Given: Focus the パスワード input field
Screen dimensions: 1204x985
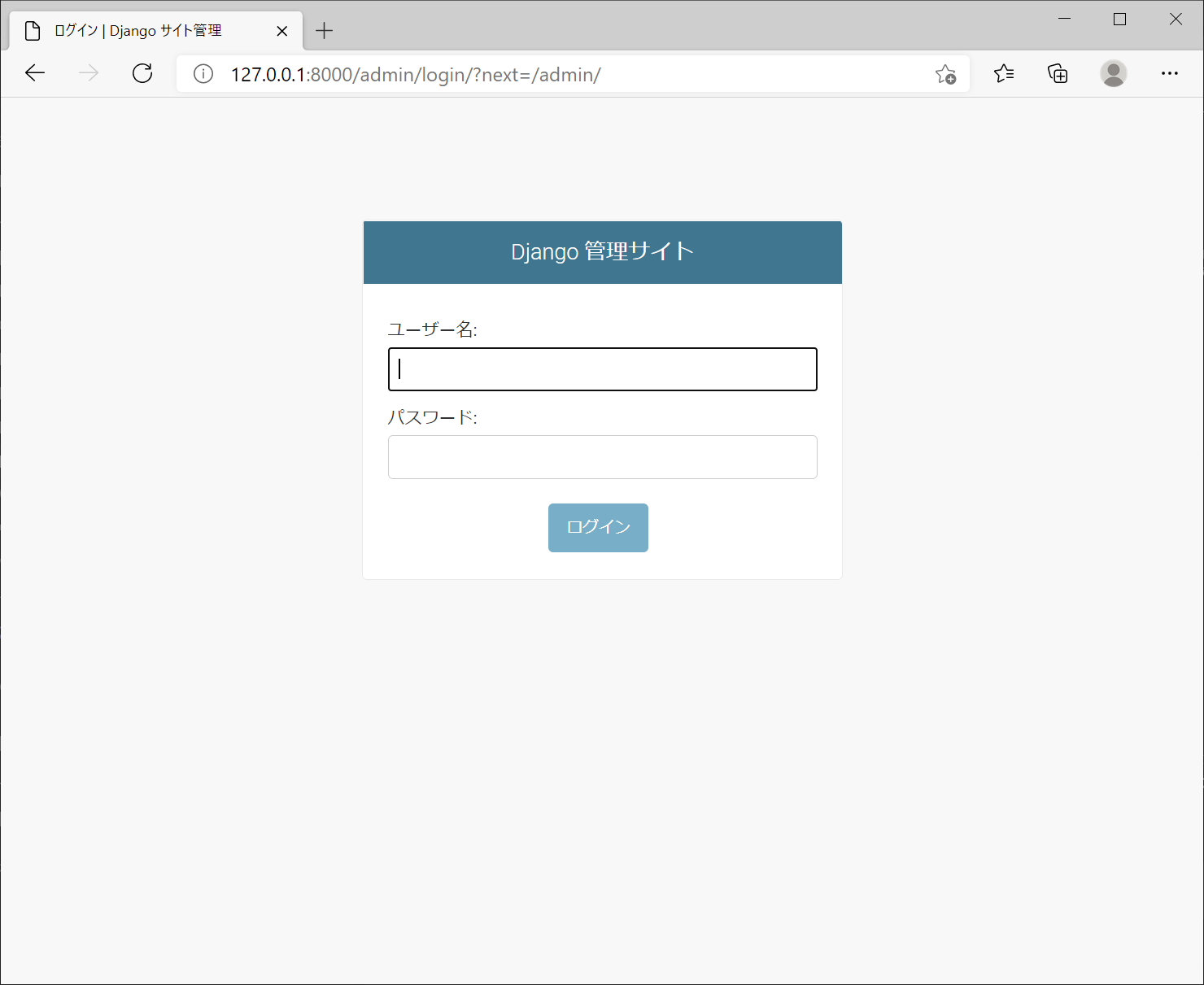Looking at the screenshot, I should [603, 457].
